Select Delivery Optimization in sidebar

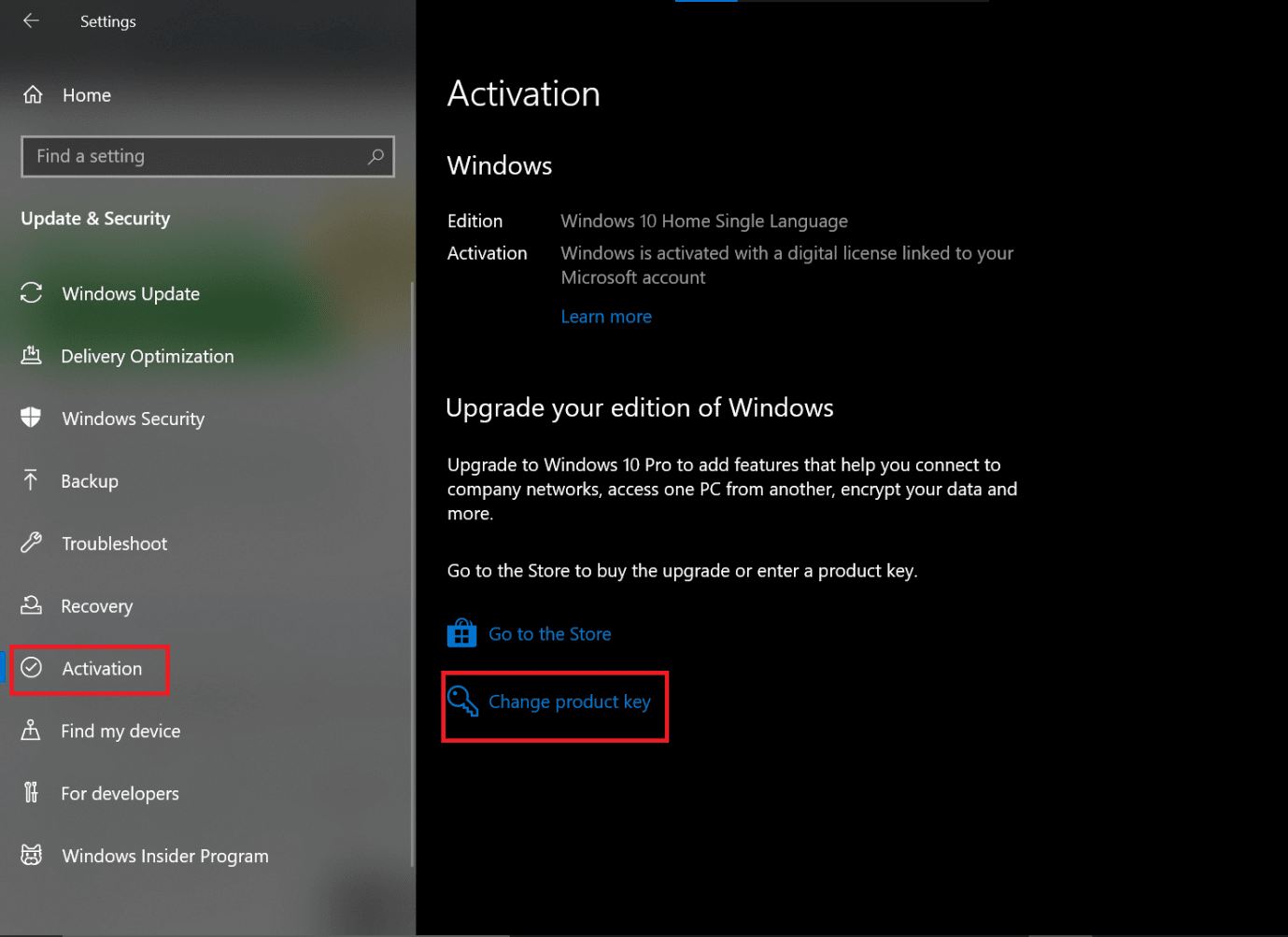[148, 356]
